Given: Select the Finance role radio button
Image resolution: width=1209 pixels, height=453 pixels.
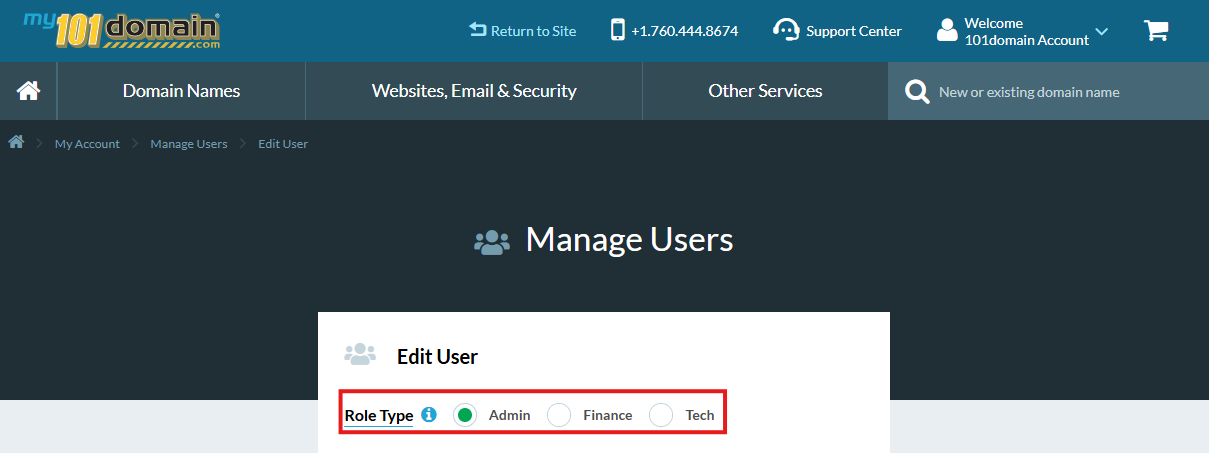Looking at the screenshot, I should 559,414.
